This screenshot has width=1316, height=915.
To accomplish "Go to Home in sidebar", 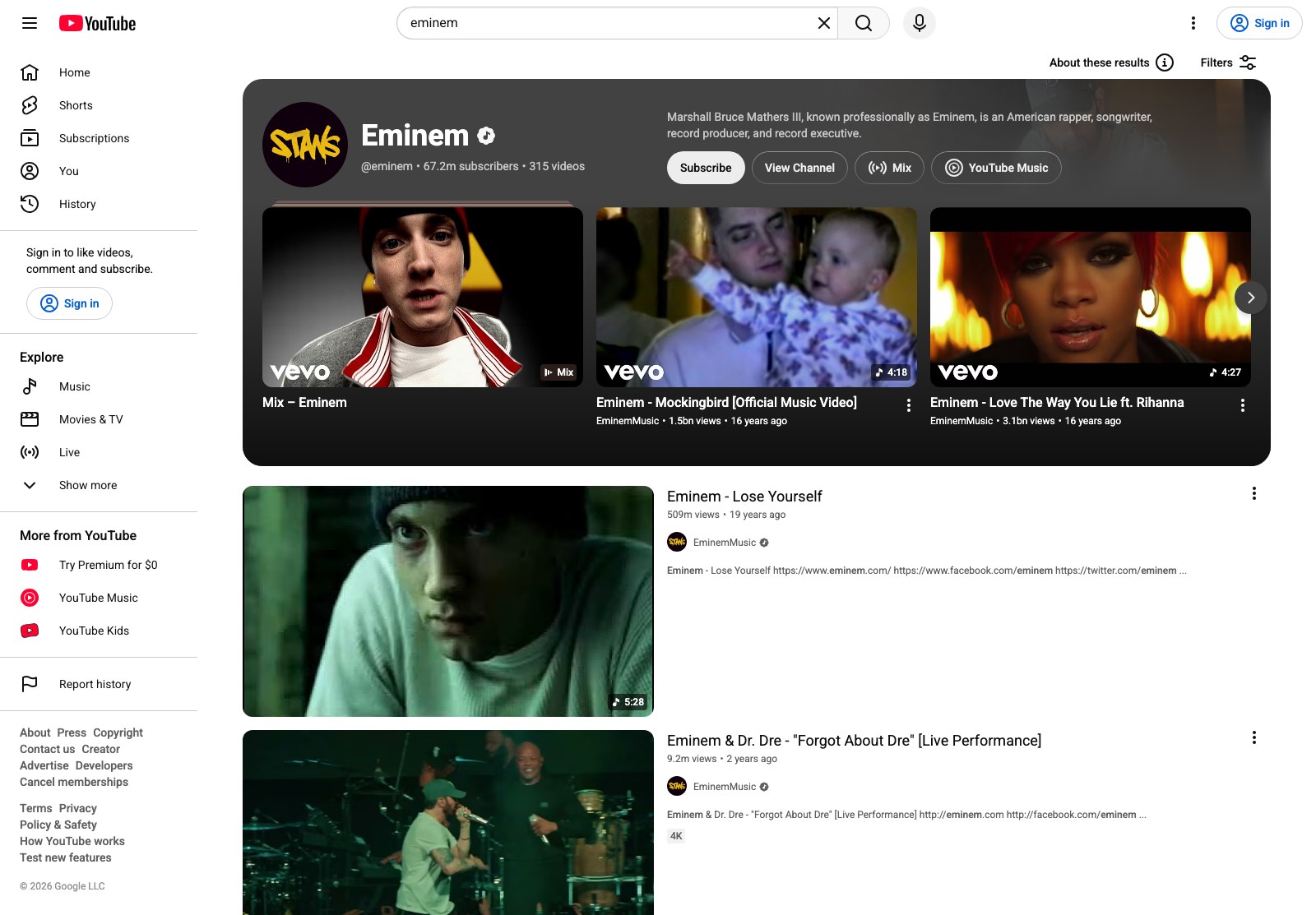I will 99,72.
